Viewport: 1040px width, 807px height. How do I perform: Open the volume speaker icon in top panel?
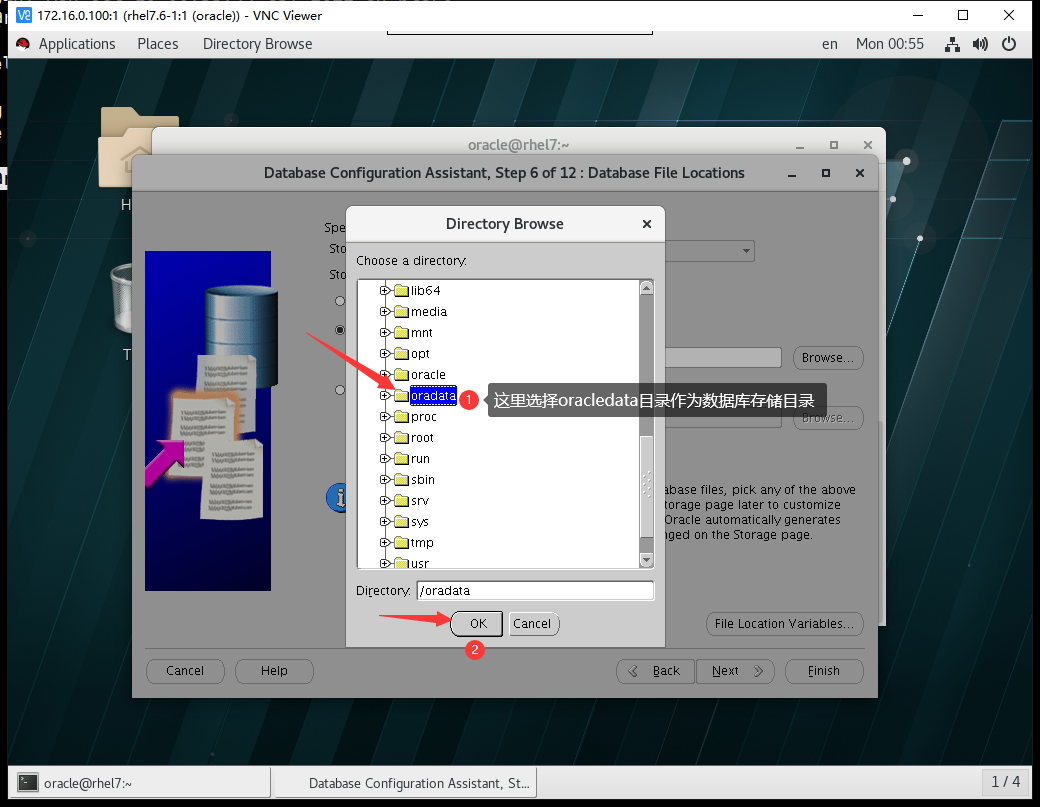click(980, 44)
